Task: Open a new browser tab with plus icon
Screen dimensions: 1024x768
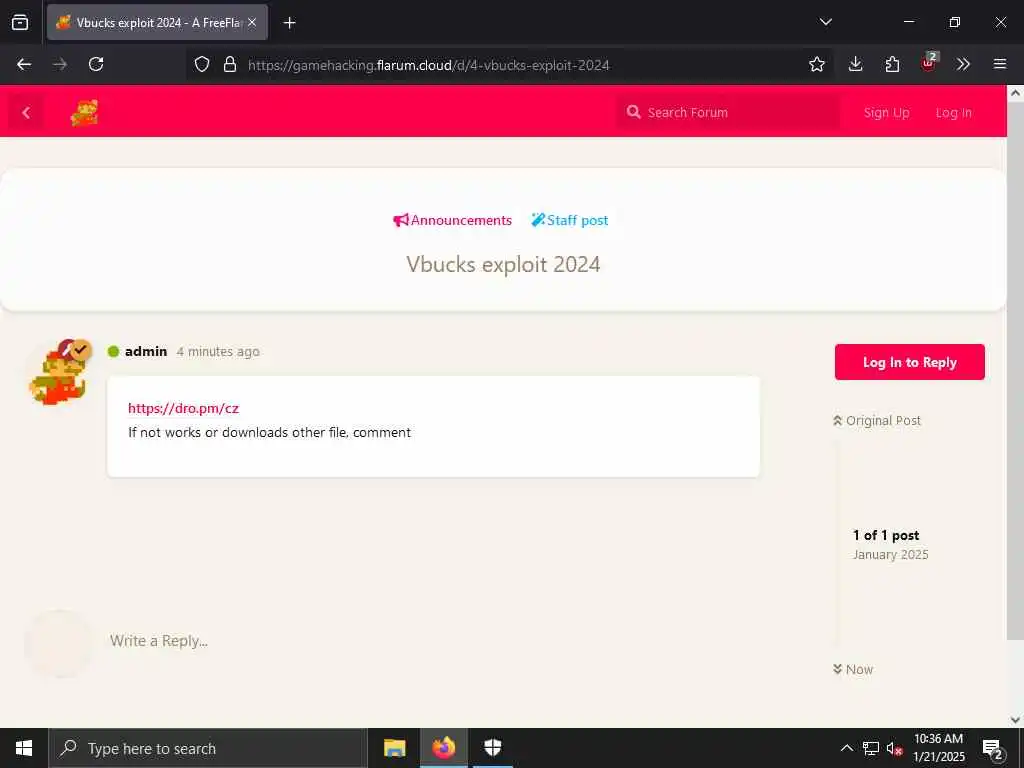Action: [290, 23]
